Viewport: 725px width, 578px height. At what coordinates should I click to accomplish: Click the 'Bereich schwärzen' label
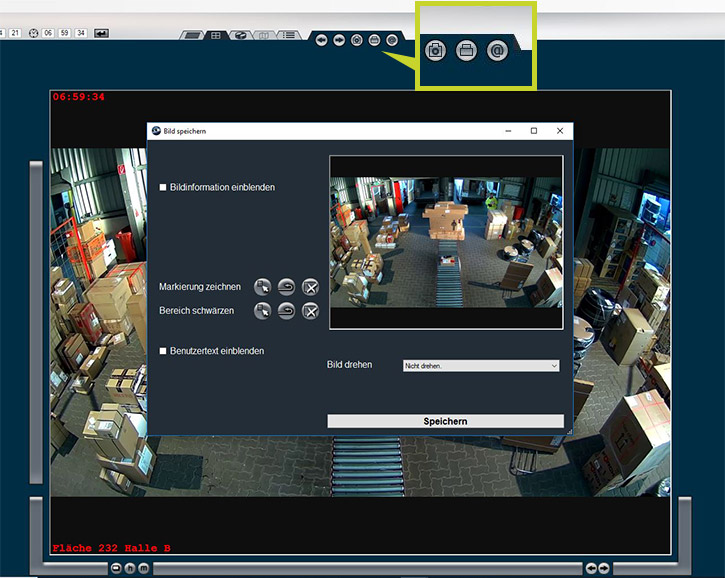click(197, 311)
